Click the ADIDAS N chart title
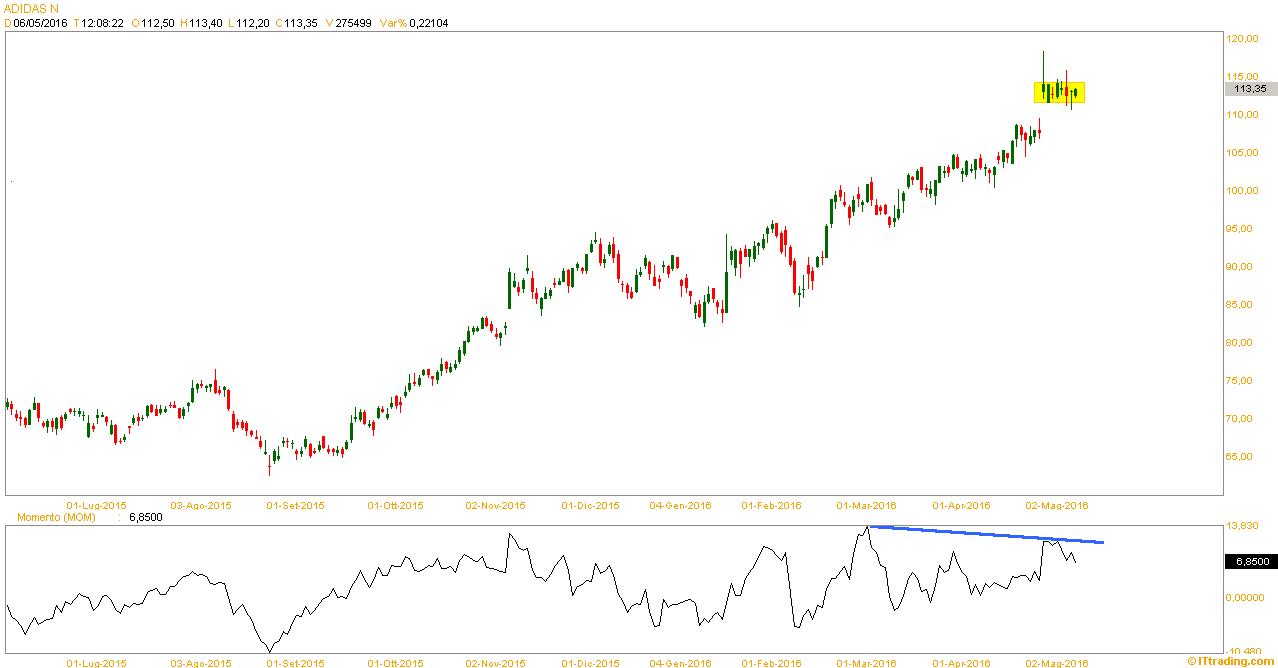Viewport: 1278px width, 668px height. pos(31,8)
